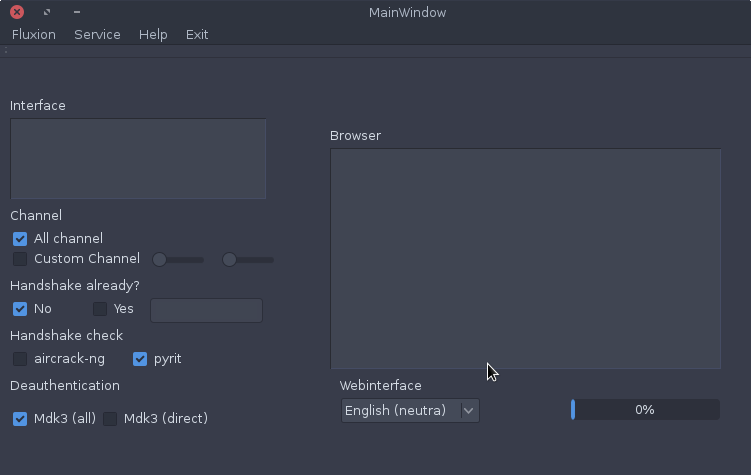Viewport: 751px width, 475px height.
Task: Uncheck the All channel checkbox
Action: click(x=20, y=238)
